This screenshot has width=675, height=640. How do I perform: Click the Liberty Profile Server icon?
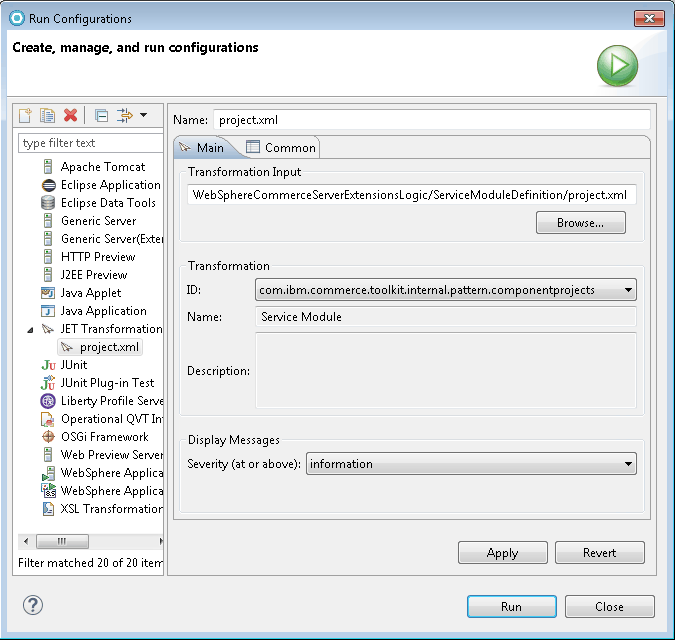point(48,401)
